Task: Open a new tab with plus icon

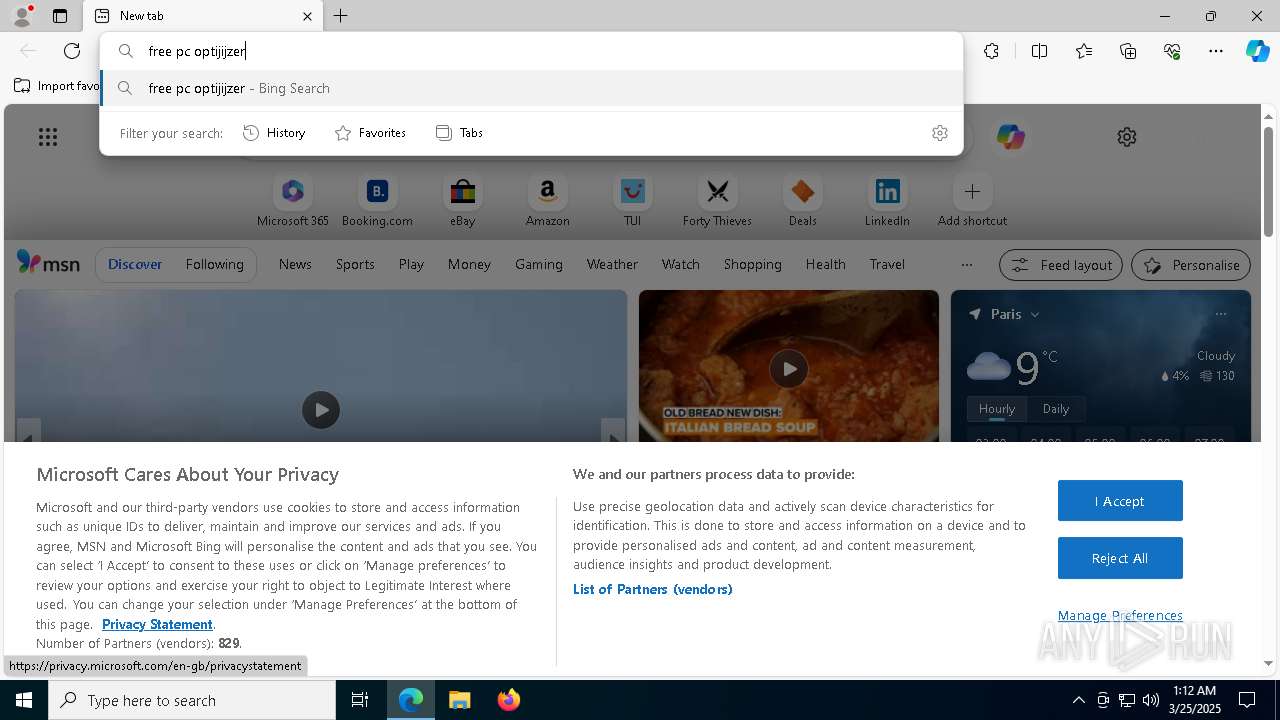Action: click(341, 16)
